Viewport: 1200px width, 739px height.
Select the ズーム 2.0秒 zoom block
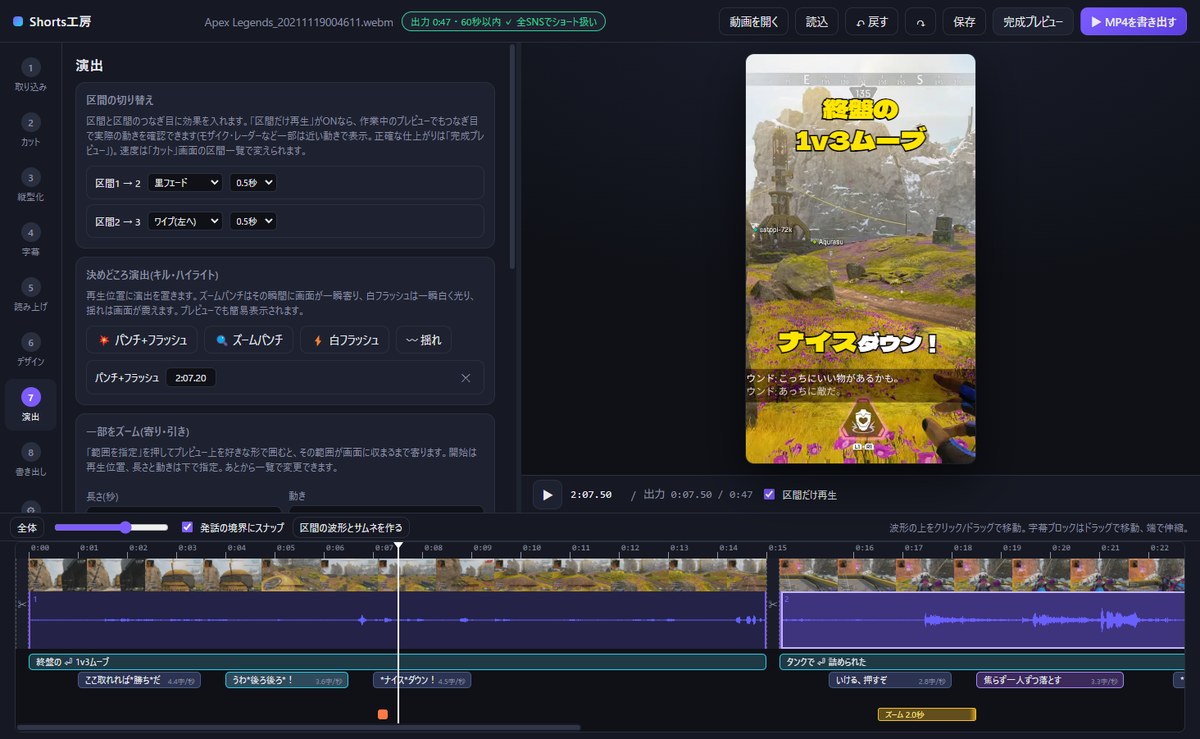926,714
